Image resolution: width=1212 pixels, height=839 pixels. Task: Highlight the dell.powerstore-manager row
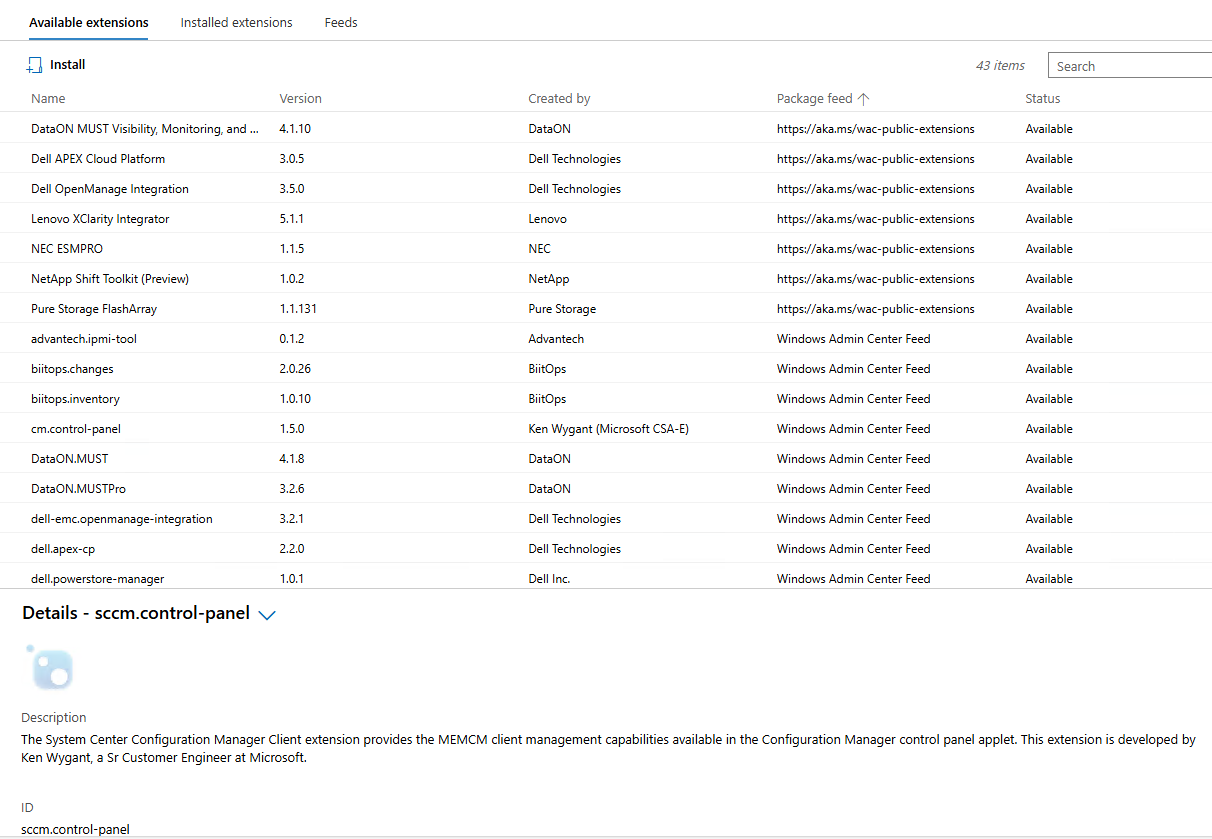tap(97, 578)
